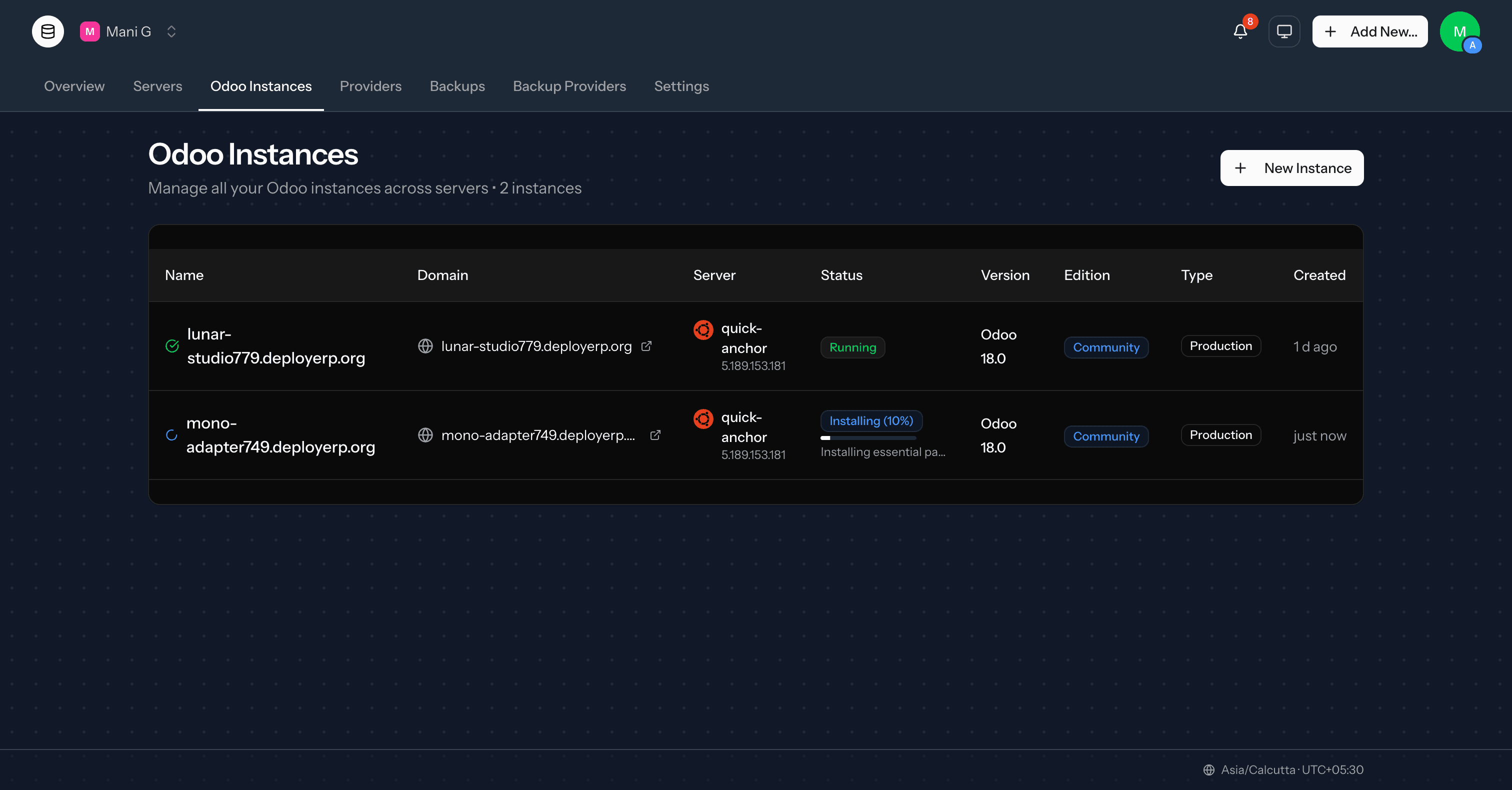This screenshot has width=1512, height=790.
Task: Click the database logo icon
Action: pos(47,31)
